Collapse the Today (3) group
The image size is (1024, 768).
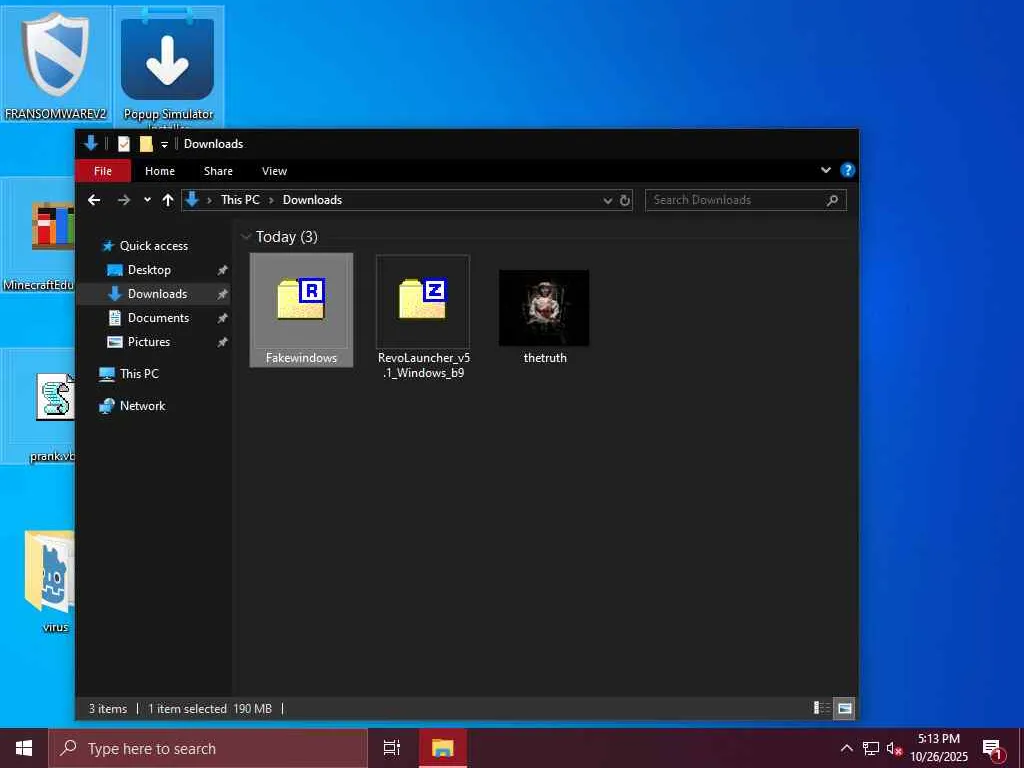[x=246, y=237]
